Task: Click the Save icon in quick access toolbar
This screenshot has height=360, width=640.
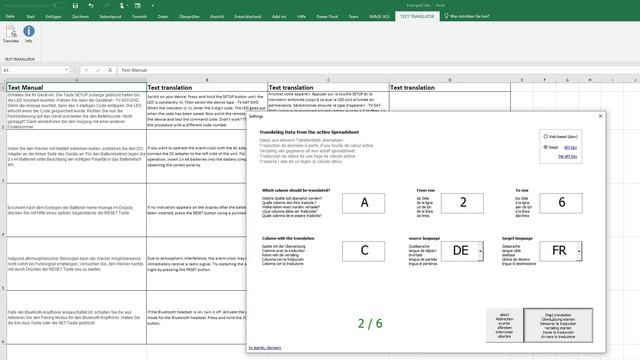Action: (75, 6)
